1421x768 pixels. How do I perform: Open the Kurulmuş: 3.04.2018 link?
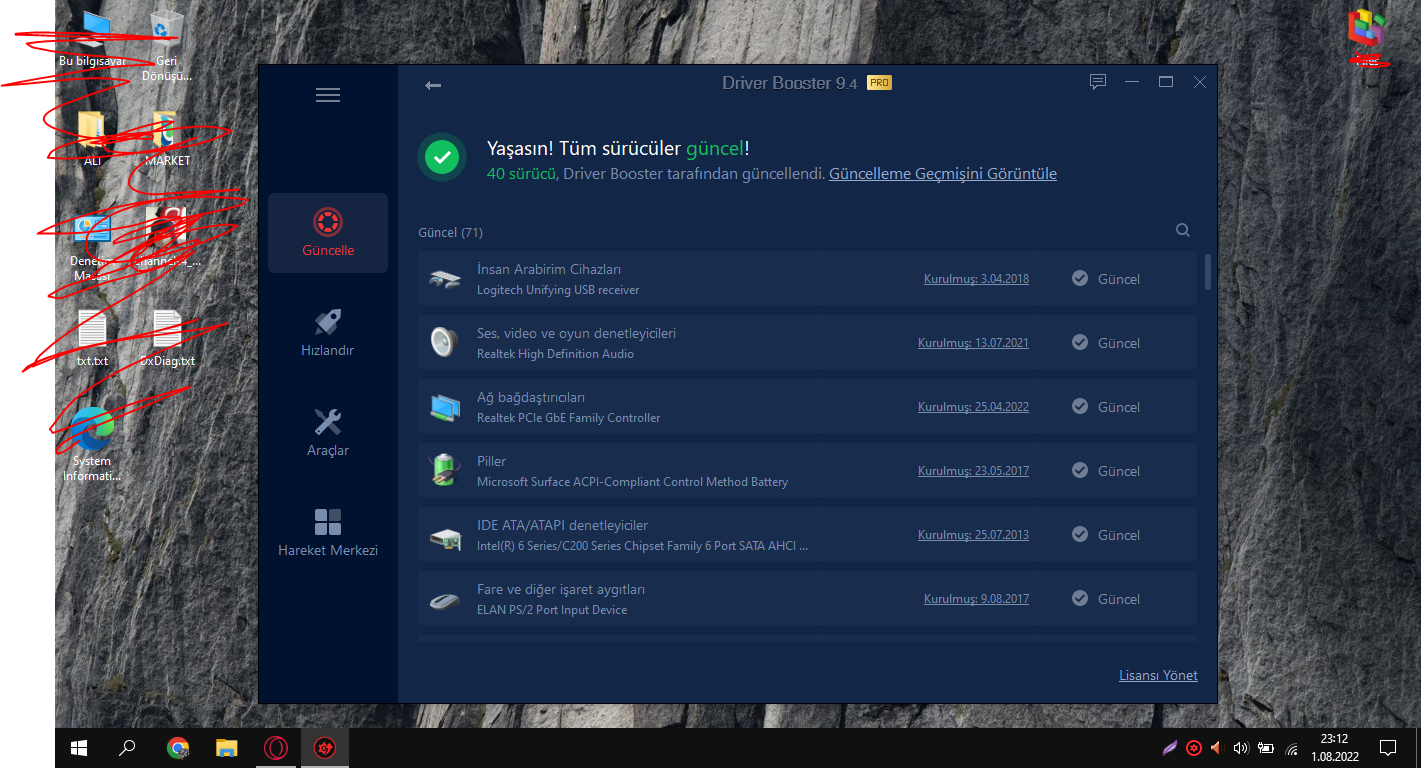click(976, 279)
